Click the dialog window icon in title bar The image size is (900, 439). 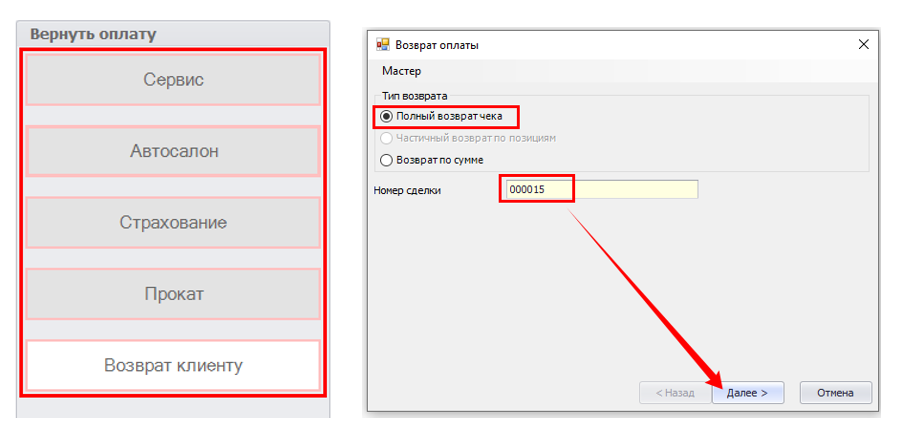pyautogui.click(x=382, y=45)
